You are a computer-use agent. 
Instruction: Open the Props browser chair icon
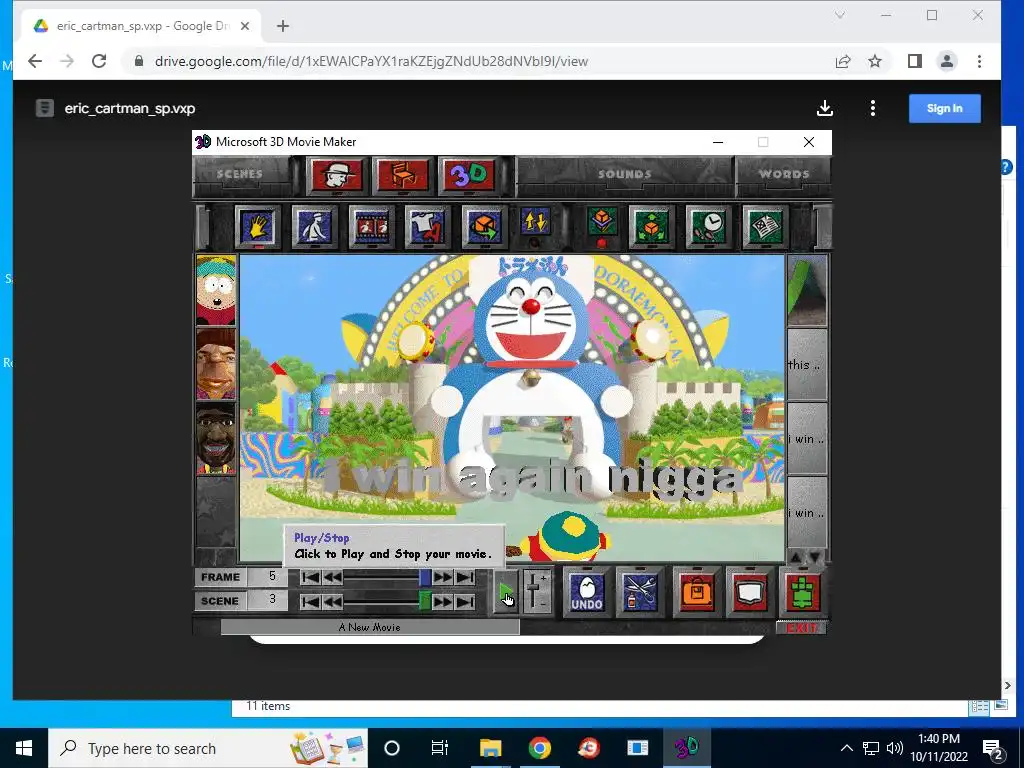tap(403, 175)
